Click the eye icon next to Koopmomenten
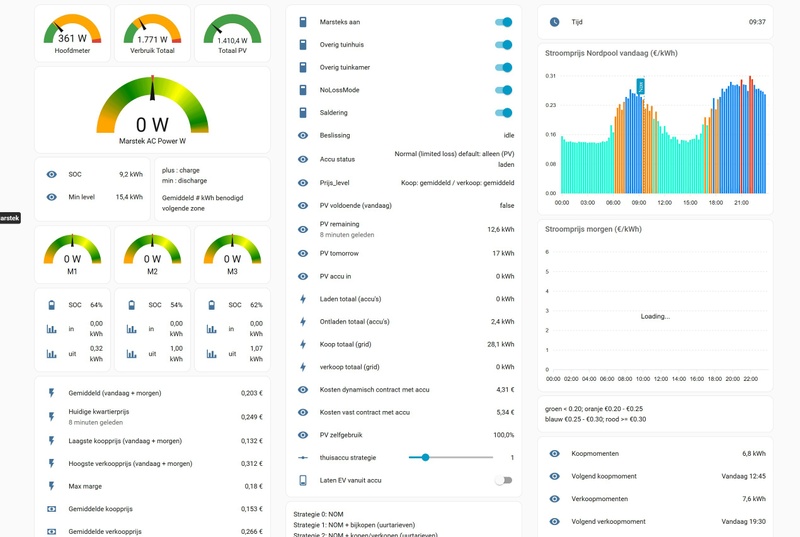This screenshot has width=800, height=537. [x=555, y=453]
